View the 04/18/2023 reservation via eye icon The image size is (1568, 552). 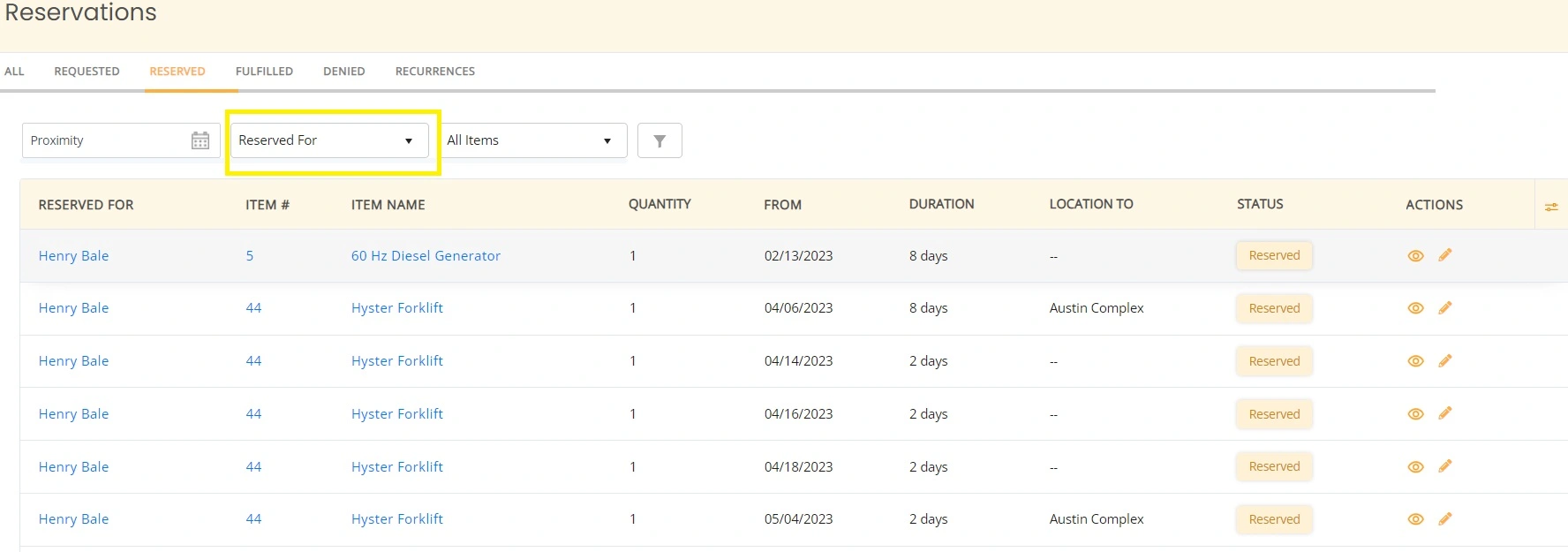click(x=1415, y=467)
